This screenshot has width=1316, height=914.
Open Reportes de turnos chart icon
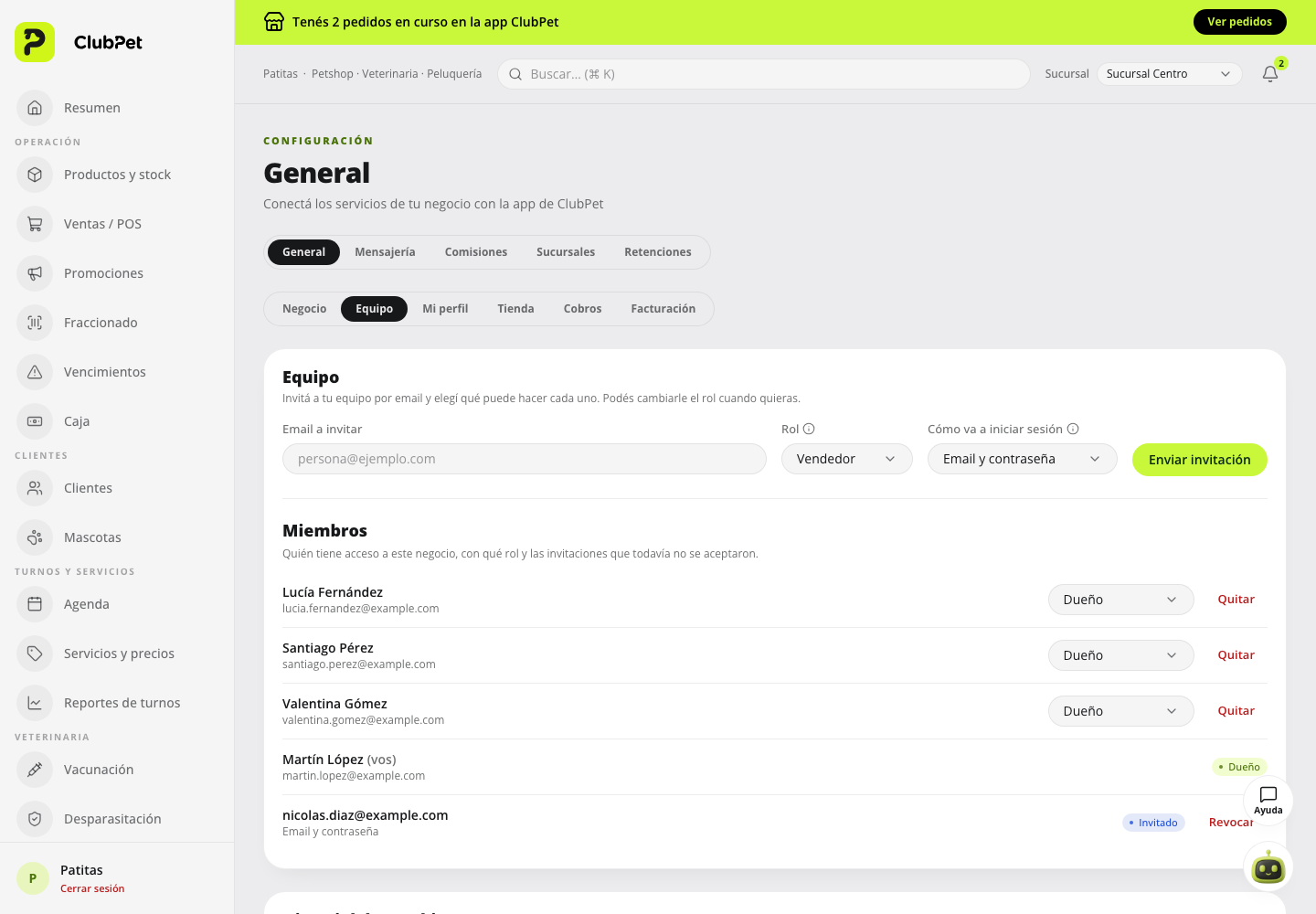(x=35, y=703)
